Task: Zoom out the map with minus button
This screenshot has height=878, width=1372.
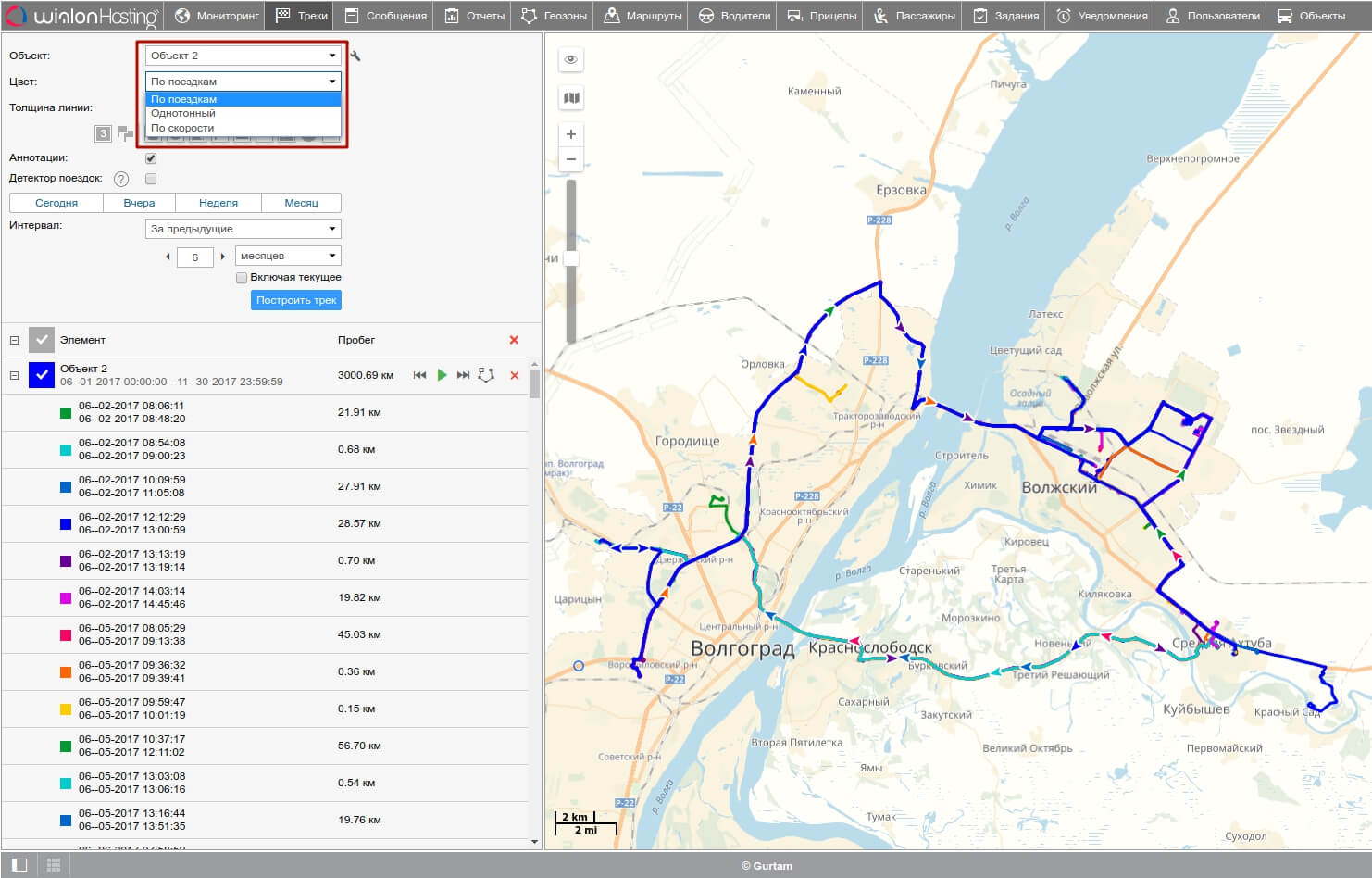Action: pos(571,159)
